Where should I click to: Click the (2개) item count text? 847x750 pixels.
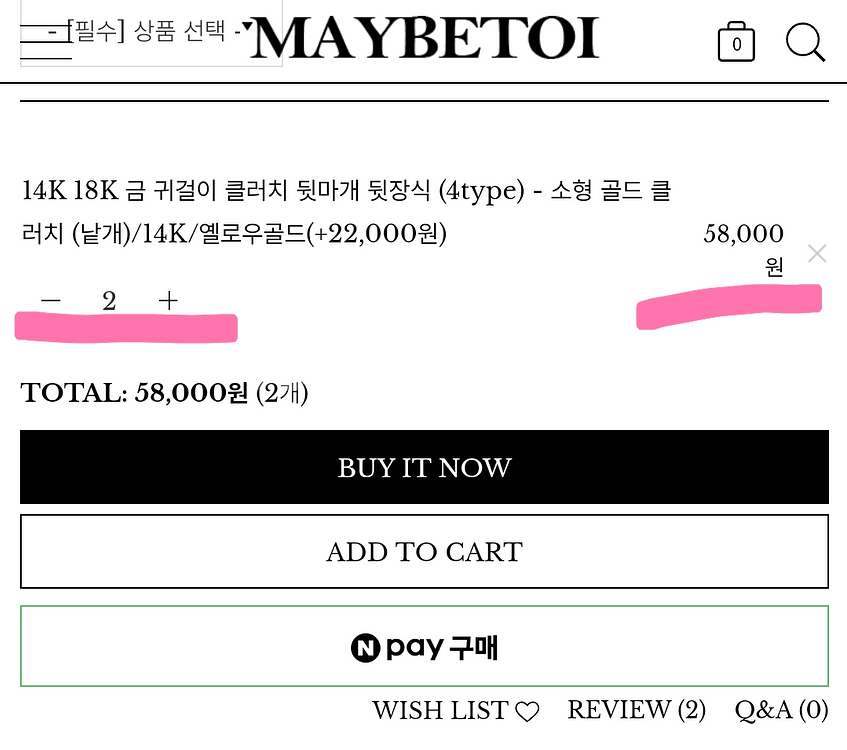coord(282,393)
